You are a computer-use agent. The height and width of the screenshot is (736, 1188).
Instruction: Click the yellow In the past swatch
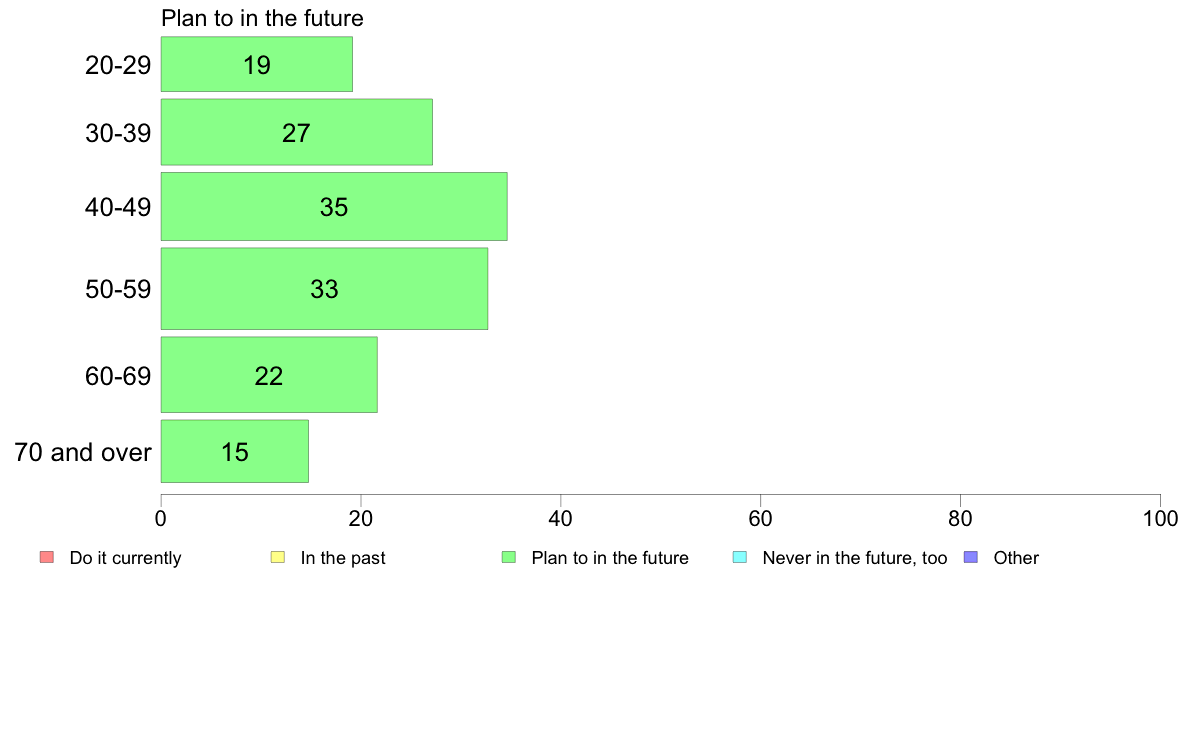pos(278,557)
